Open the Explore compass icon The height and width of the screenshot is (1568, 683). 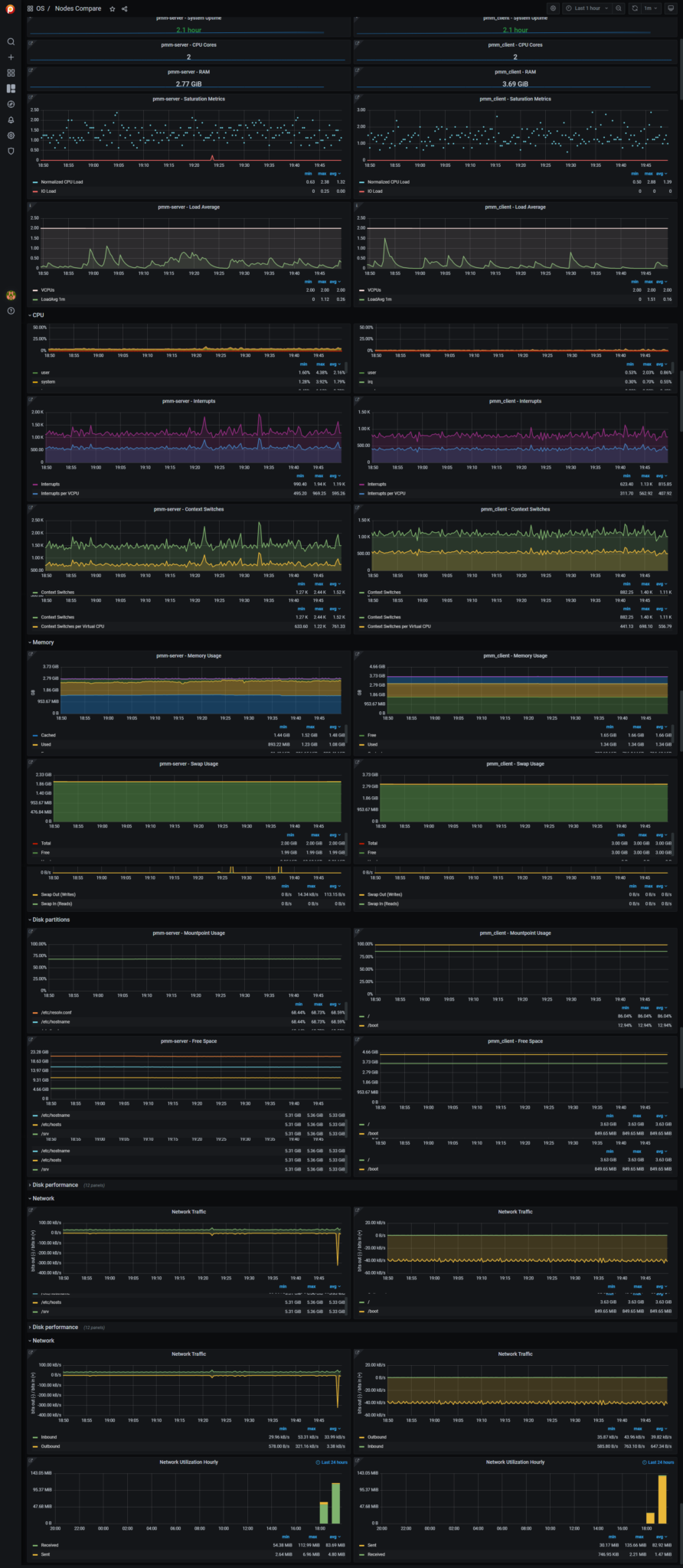[x=11, y=104]
